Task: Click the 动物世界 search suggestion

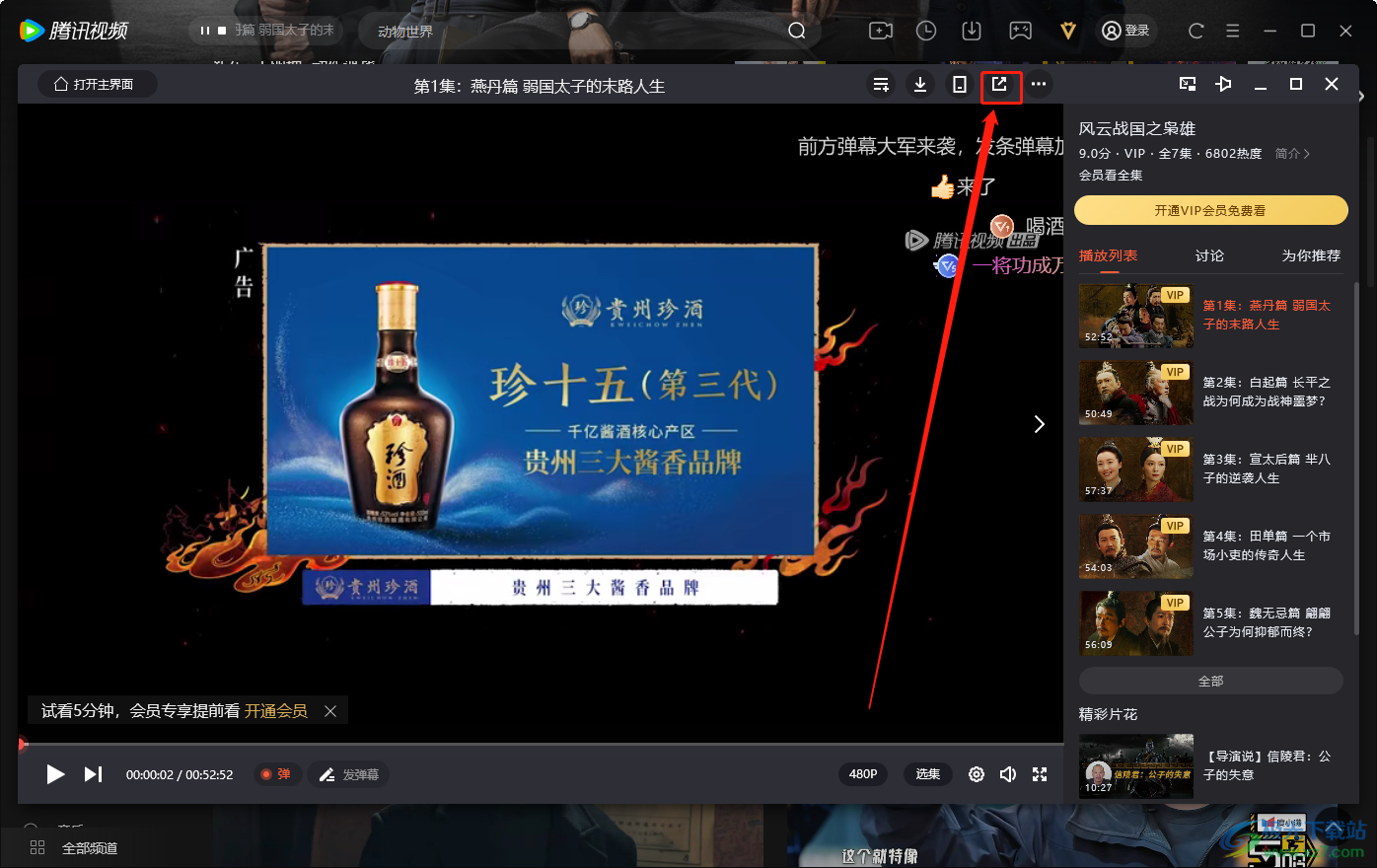Action: (405, 32)
